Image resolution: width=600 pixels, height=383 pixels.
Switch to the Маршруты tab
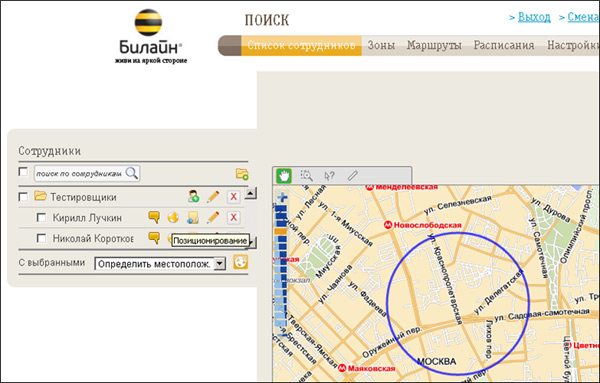click(434, 45)
